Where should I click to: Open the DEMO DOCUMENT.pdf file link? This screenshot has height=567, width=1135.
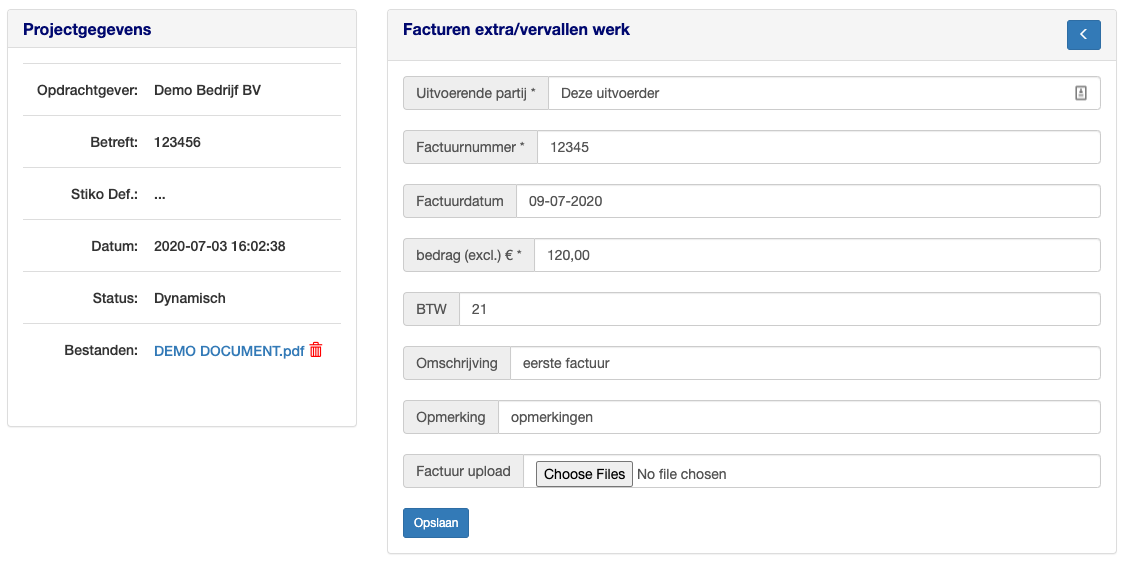(229, 350)
